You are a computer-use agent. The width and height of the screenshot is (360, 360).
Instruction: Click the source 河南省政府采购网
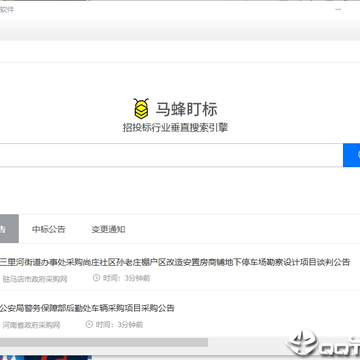tap(31, 325)
